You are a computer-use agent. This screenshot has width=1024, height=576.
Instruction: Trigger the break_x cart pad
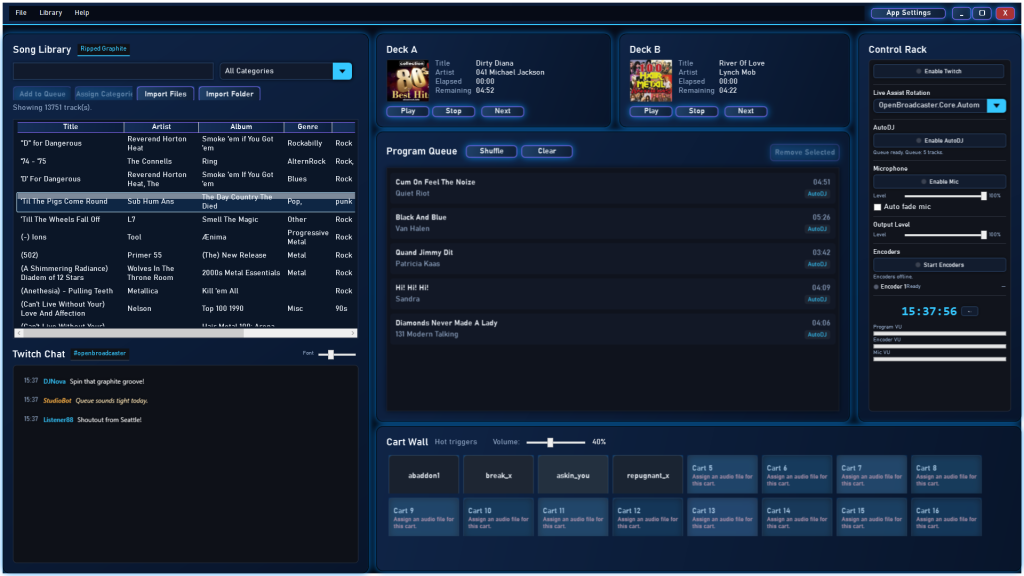click(498, 475)
